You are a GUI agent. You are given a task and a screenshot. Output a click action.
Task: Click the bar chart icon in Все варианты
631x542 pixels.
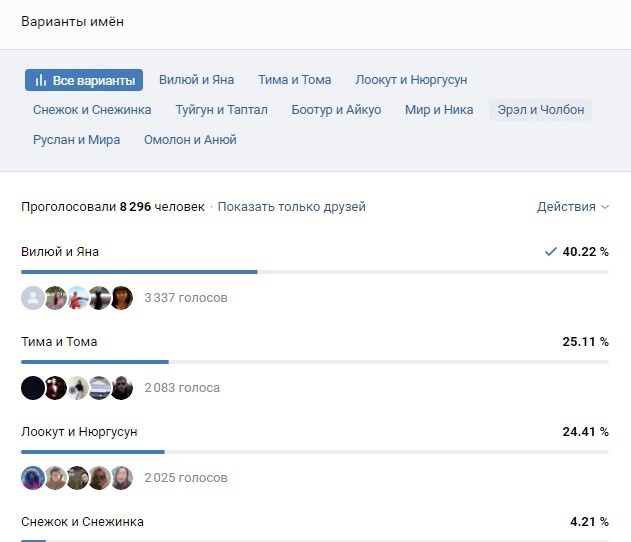41,80
